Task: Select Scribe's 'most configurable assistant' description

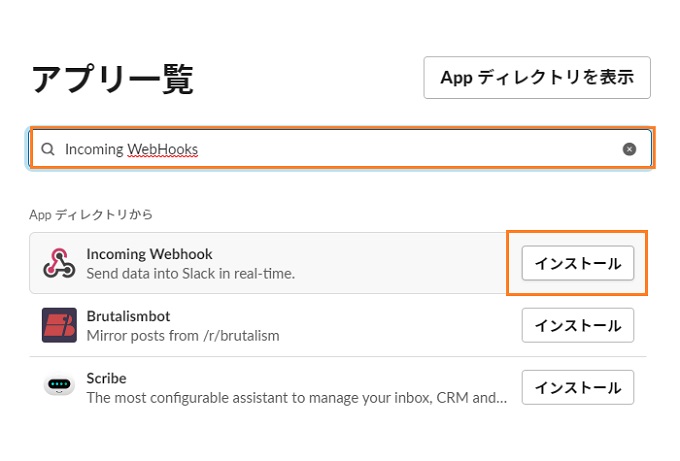Action: [297, 398]
